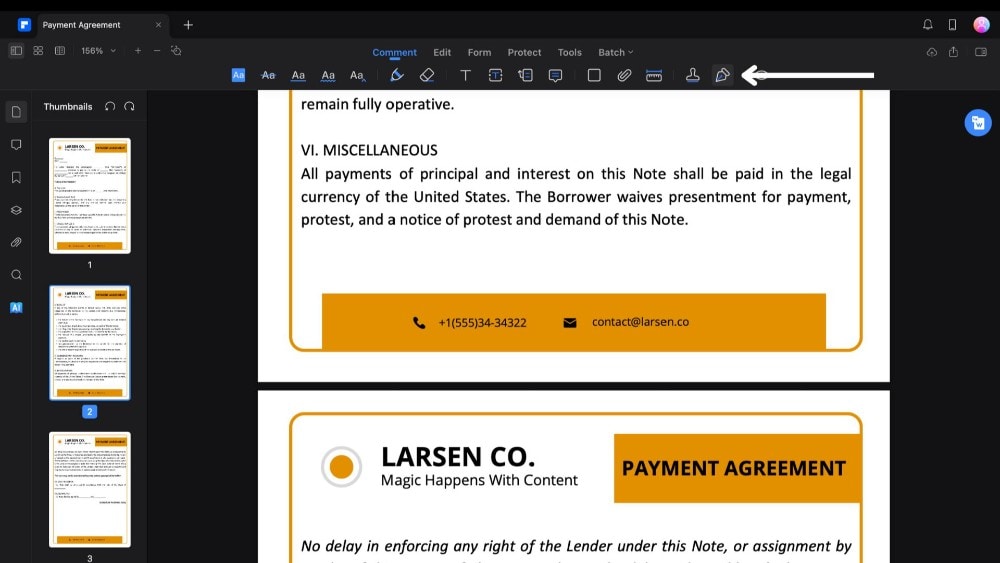Rotate thumbnails clockwise
Viewport: 1000px width, 563px height.
(129, 106)
